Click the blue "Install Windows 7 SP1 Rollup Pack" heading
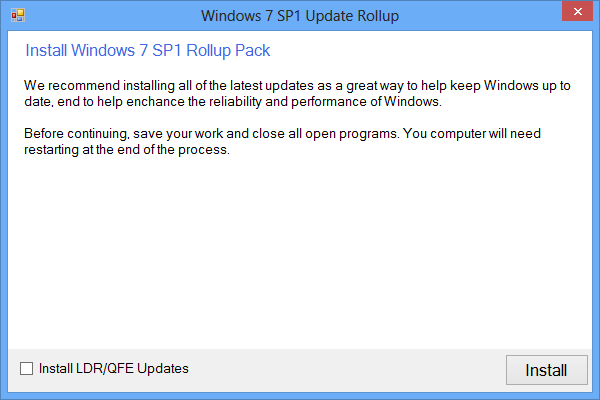 pyautogui.click(x=147, y=50)
